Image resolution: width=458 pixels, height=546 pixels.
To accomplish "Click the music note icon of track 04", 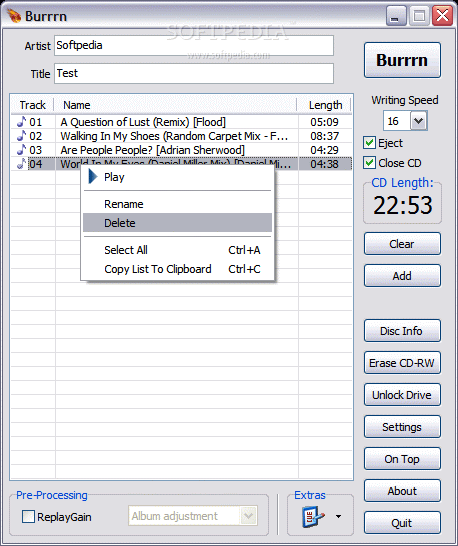I will pos(22,164).
